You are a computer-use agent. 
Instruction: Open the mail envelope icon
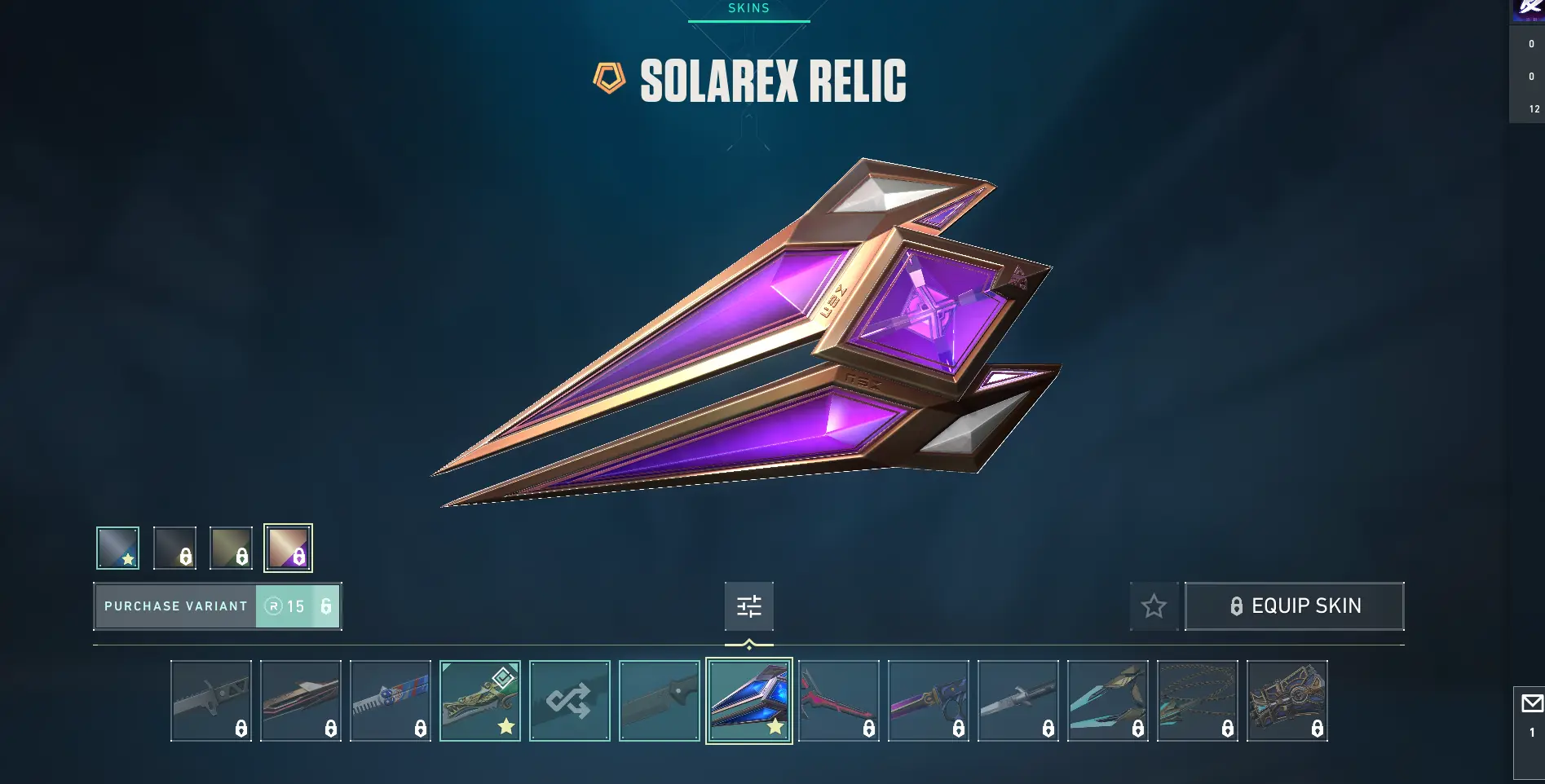1531,703
